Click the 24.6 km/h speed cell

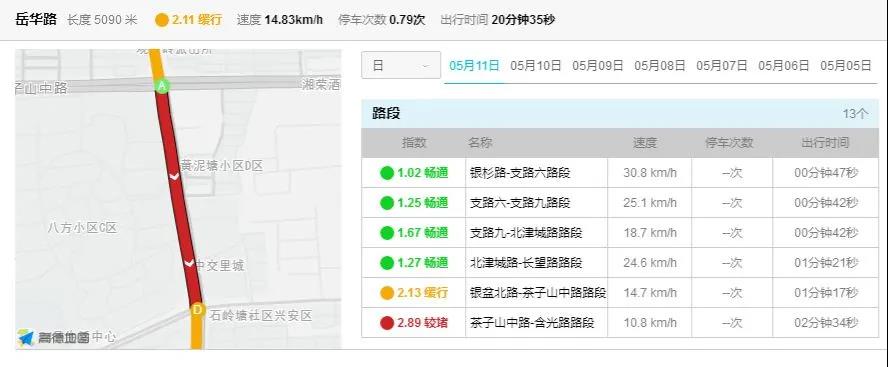tap(650, 263)
